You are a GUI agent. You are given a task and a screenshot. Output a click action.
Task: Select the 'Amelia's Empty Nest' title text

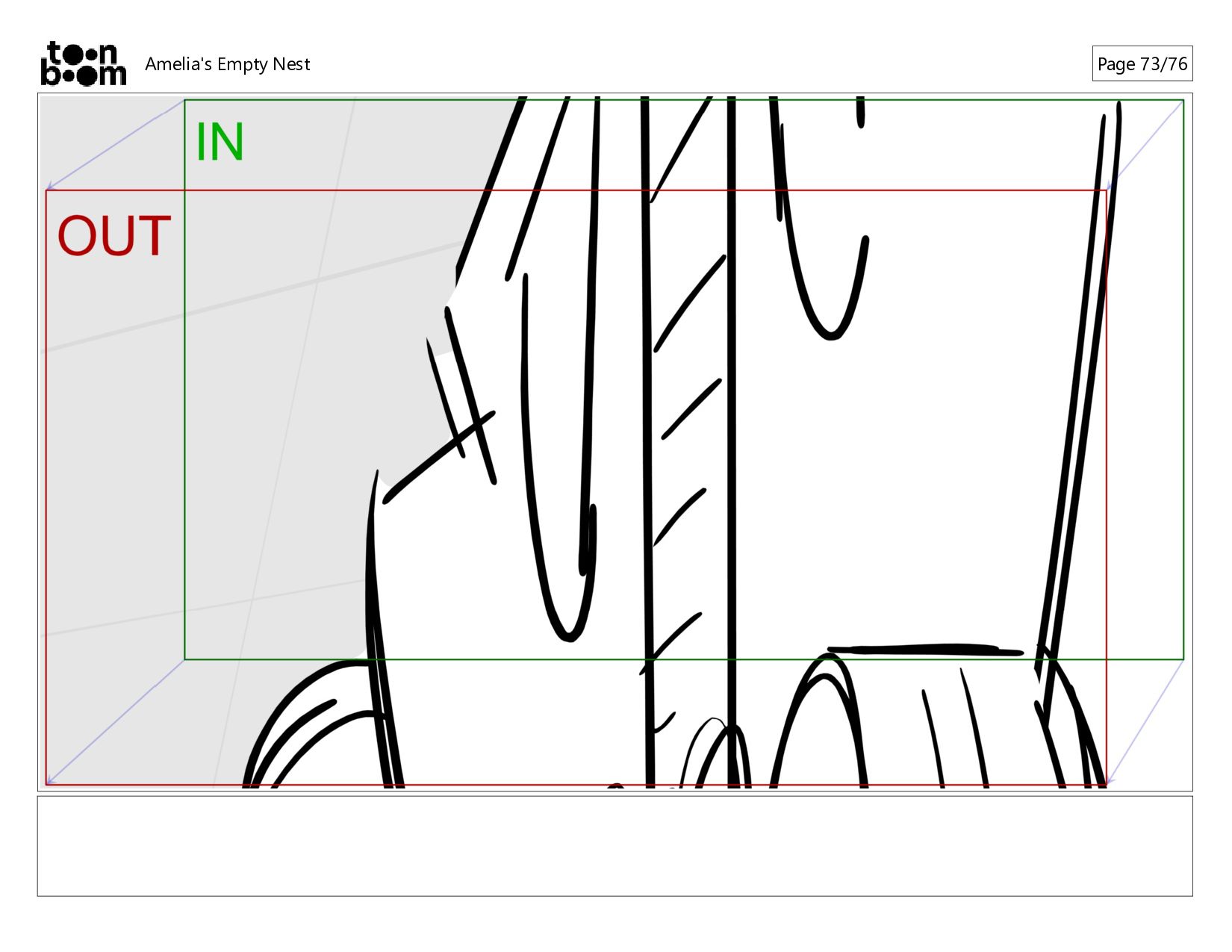tap(227, 64)
